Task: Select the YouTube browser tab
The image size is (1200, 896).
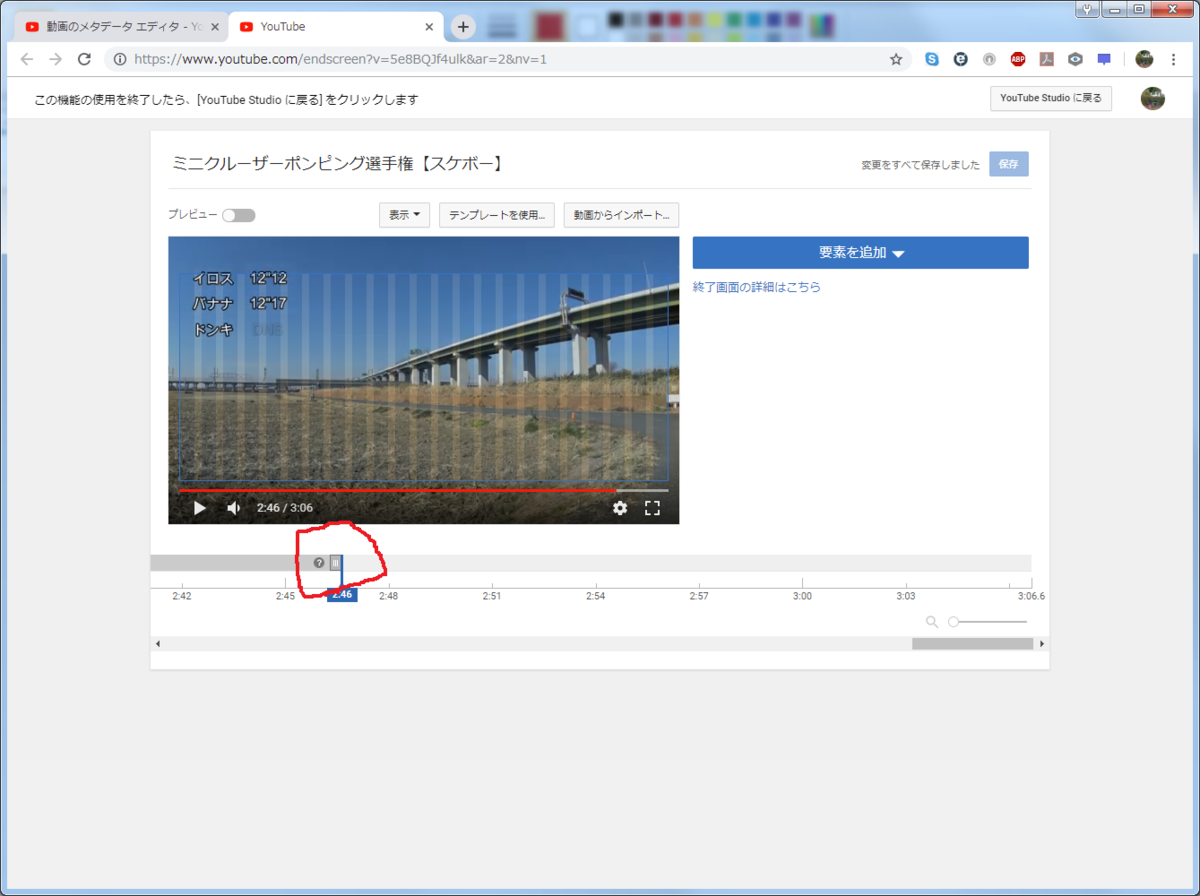Action: tap(334, 27)
